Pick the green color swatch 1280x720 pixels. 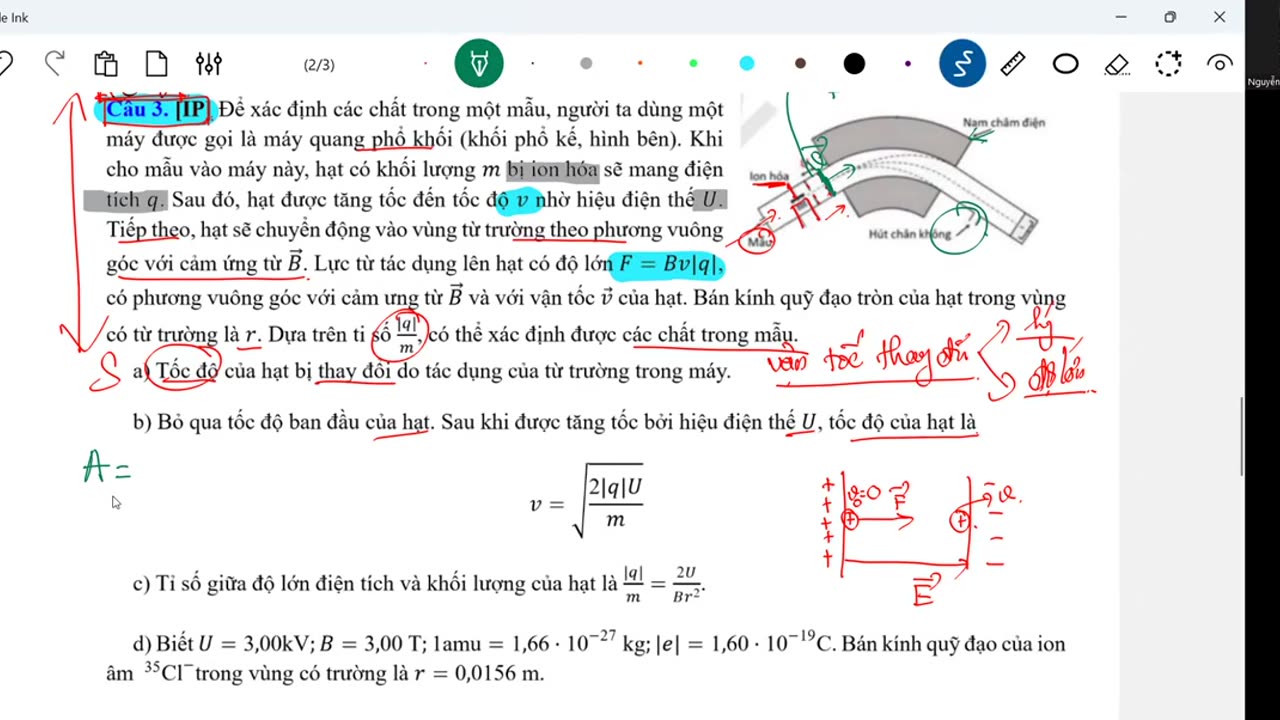click(x=693, y=64)
